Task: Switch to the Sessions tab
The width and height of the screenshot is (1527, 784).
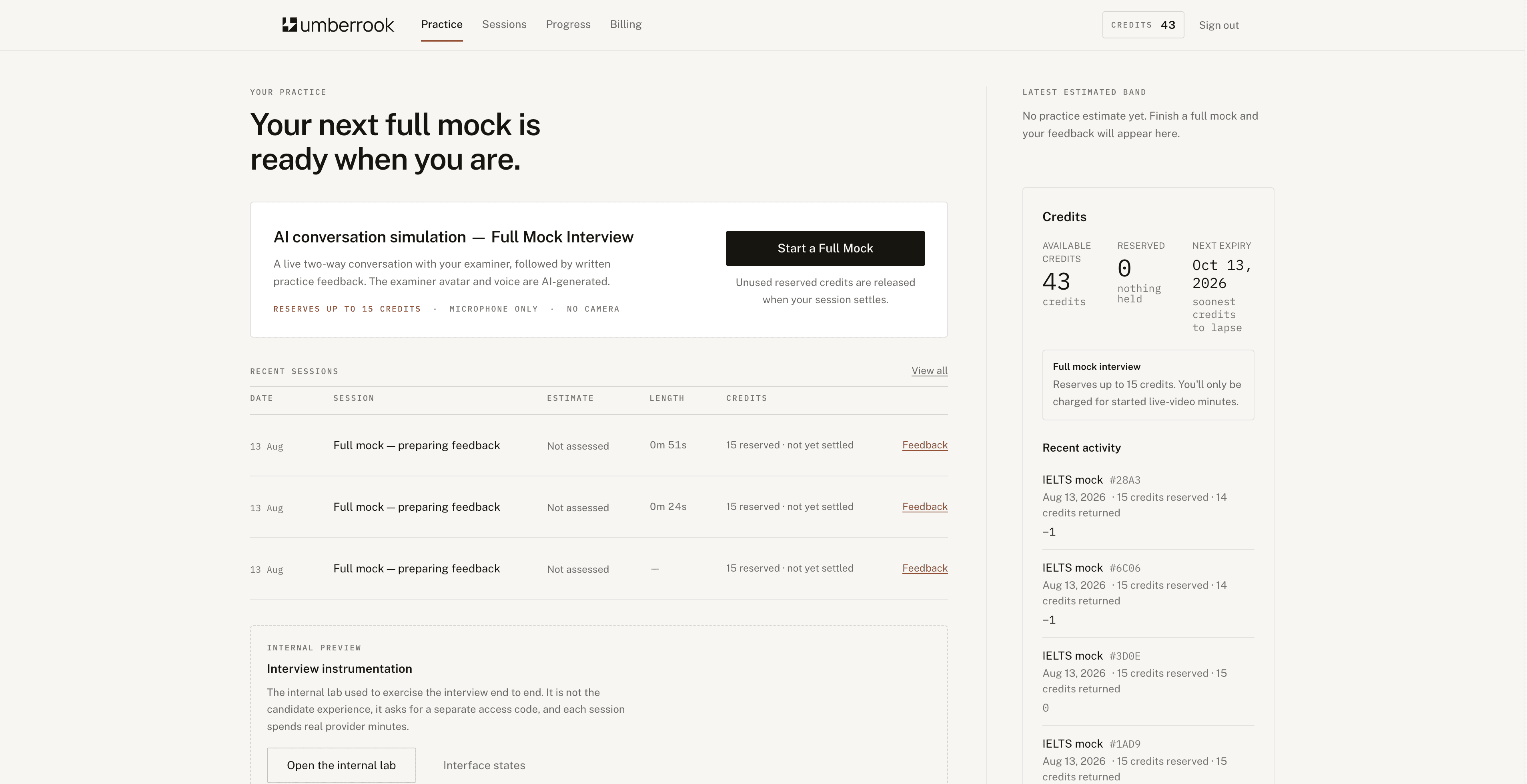Action: coord(504,24)
